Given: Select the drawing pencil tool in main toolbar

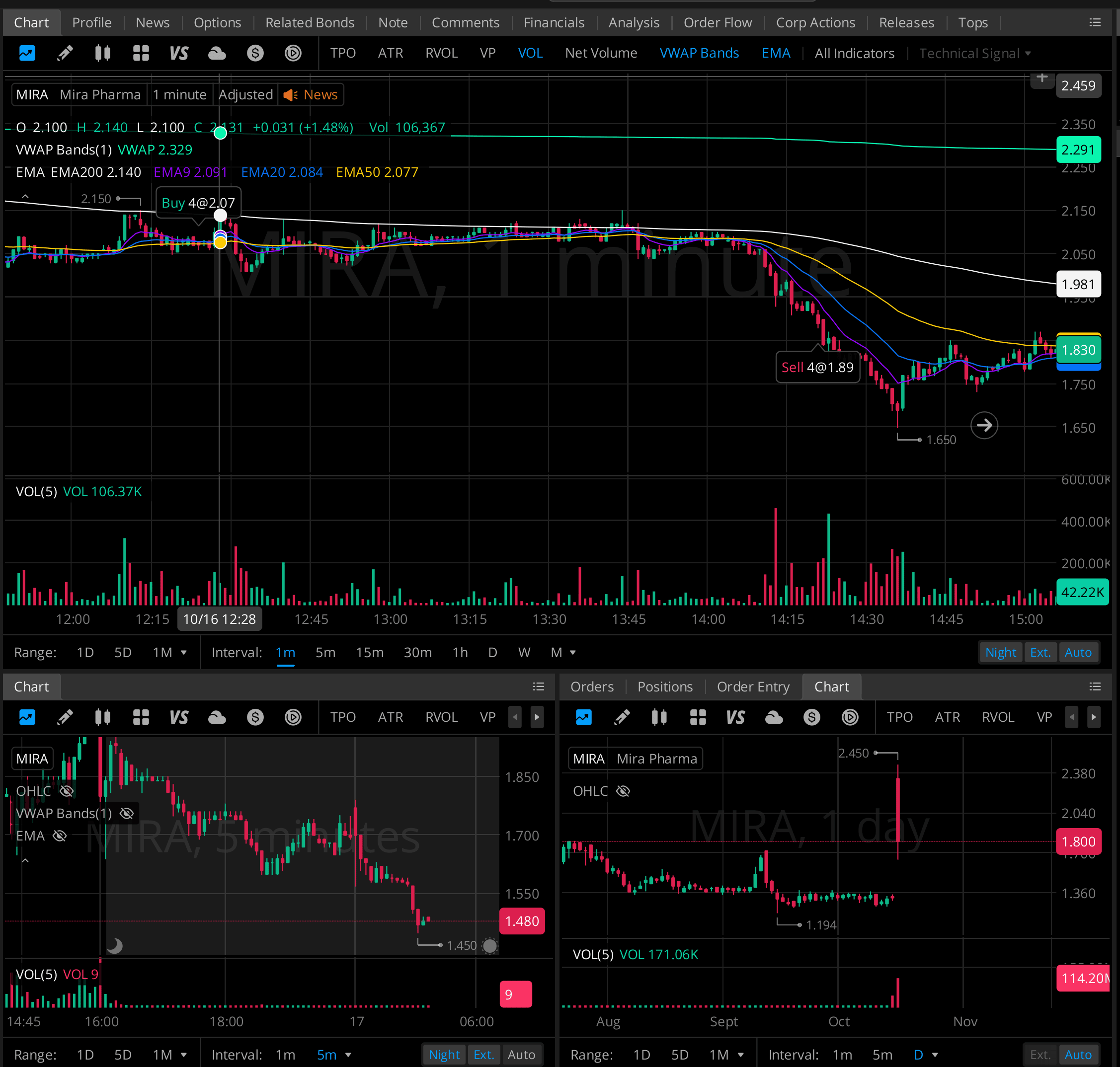Looking at the screenshot, I should (65, 53).
